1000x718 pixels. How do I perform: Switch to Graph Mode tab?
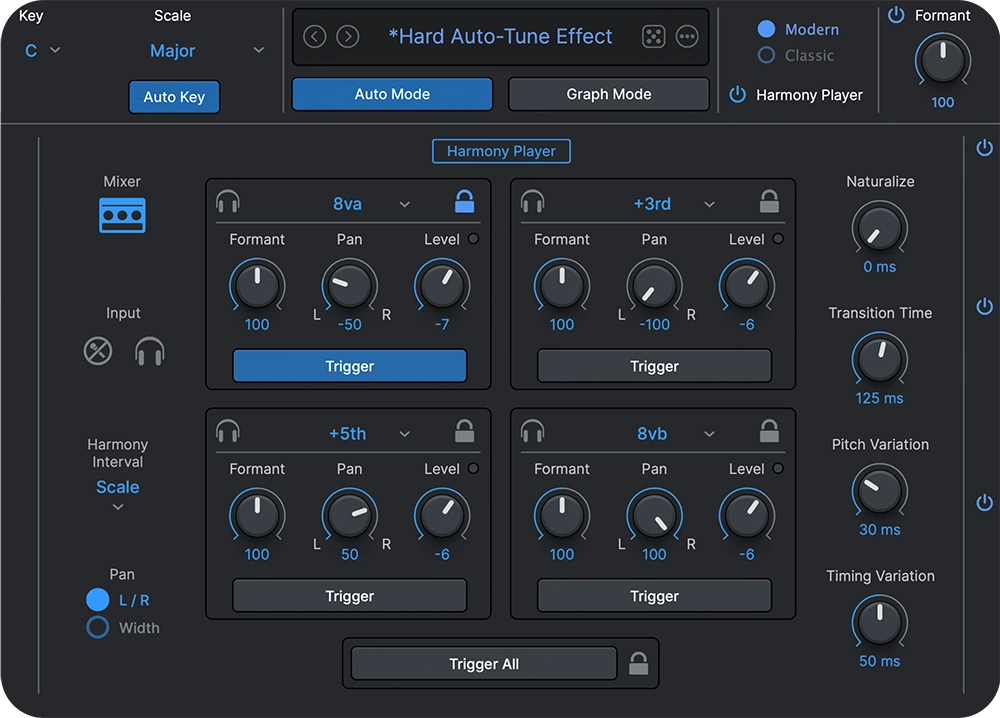[x=608, y=94]
